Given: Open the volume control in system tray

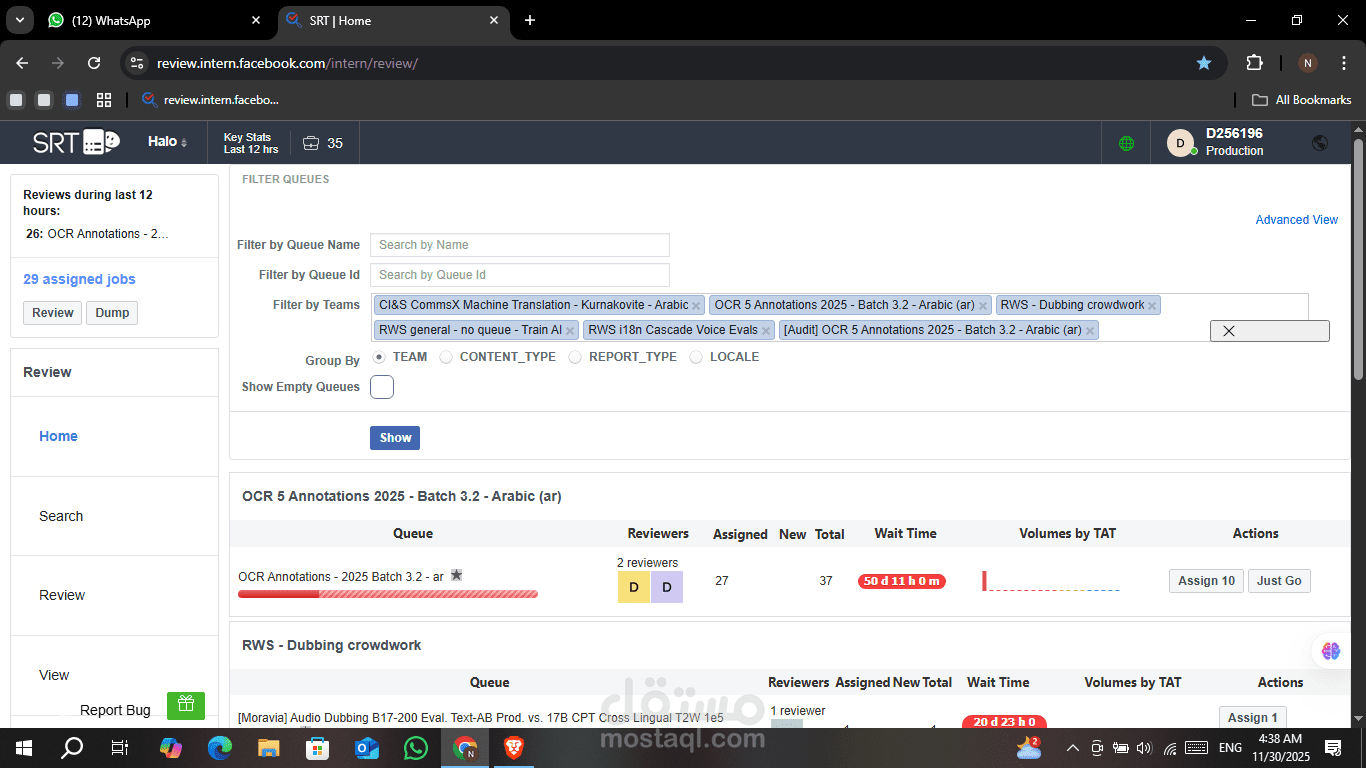Looking at the screenshot, I should 1144,748.
